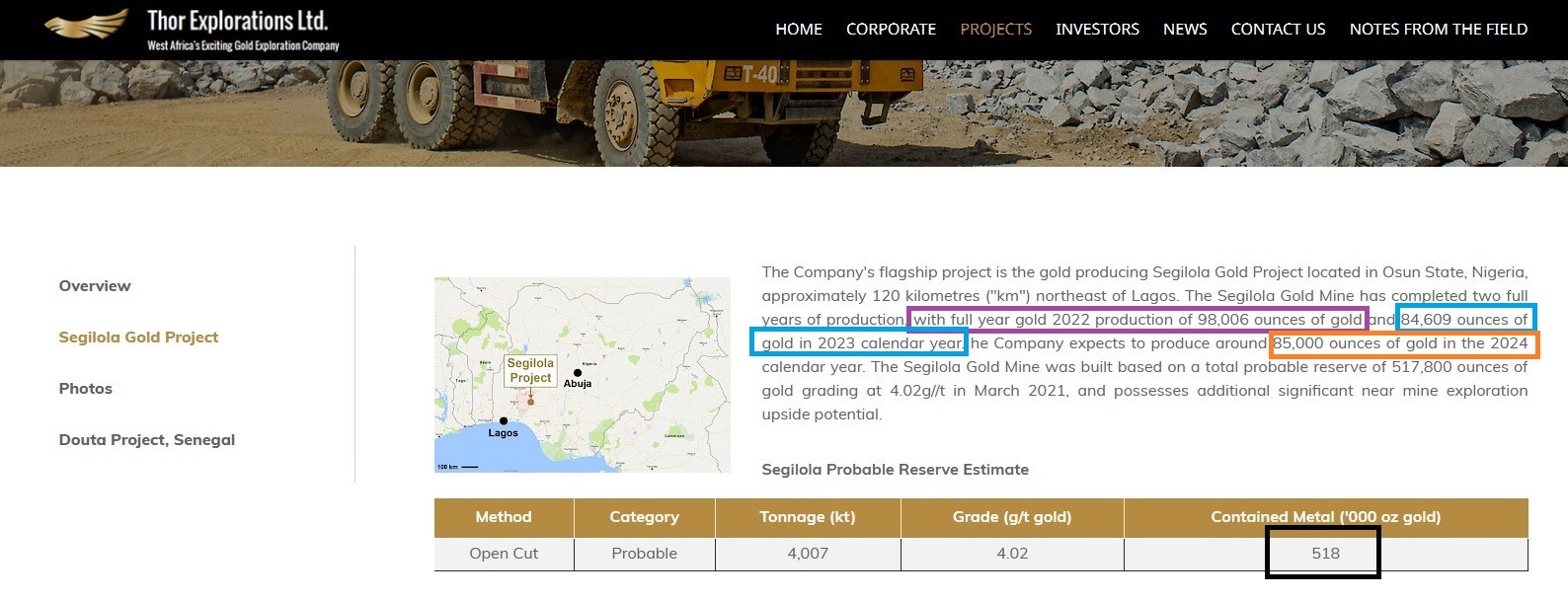
Task: Click the '98,006 ounces of gold' text
Action: point(1280,320)
